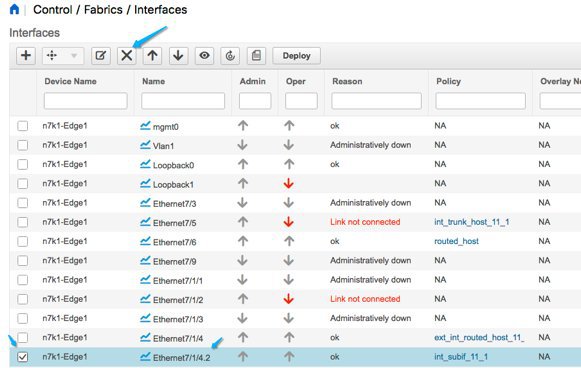Click the interface history document icon

256,56
